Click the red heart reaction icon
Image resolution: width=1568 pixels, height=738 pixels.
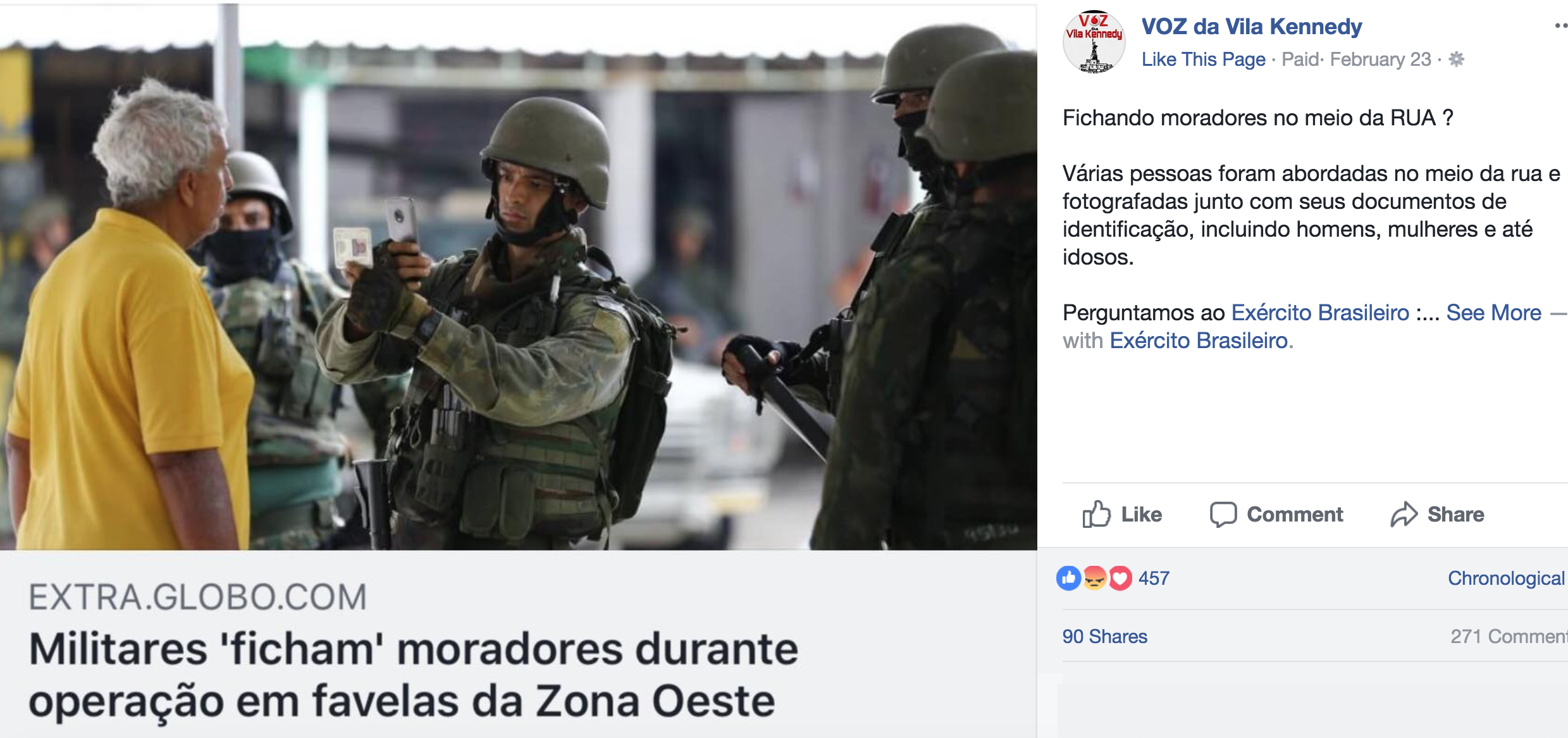point(1120,578)
